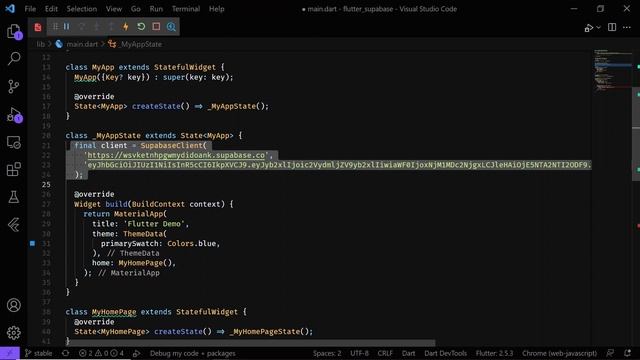Click the horizontal editor scrollbar
This screenshot has width=640, height=360.
coord(251,343)
